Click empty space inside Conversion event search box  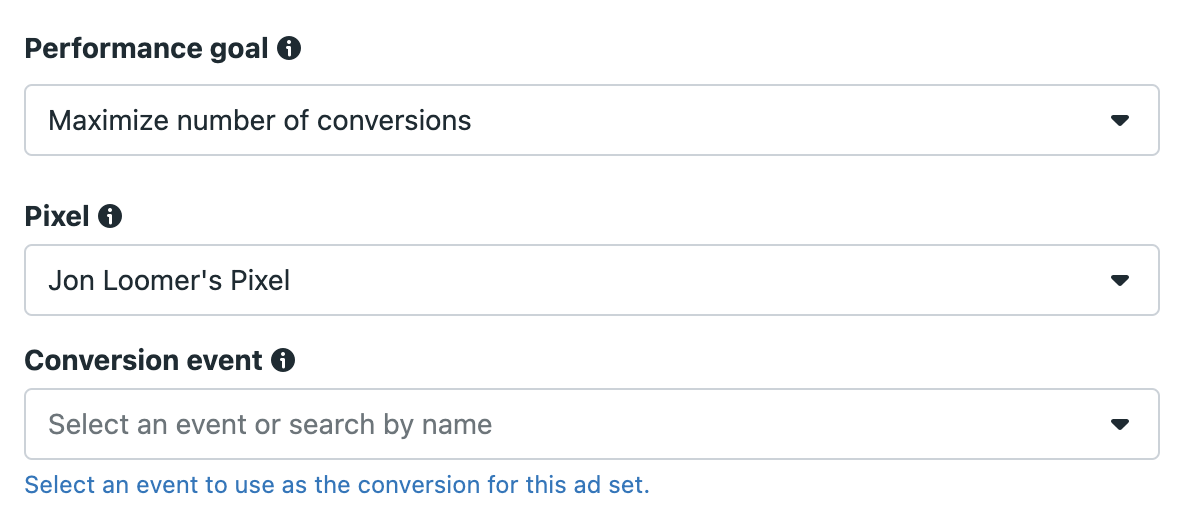(x=799, y=425)
